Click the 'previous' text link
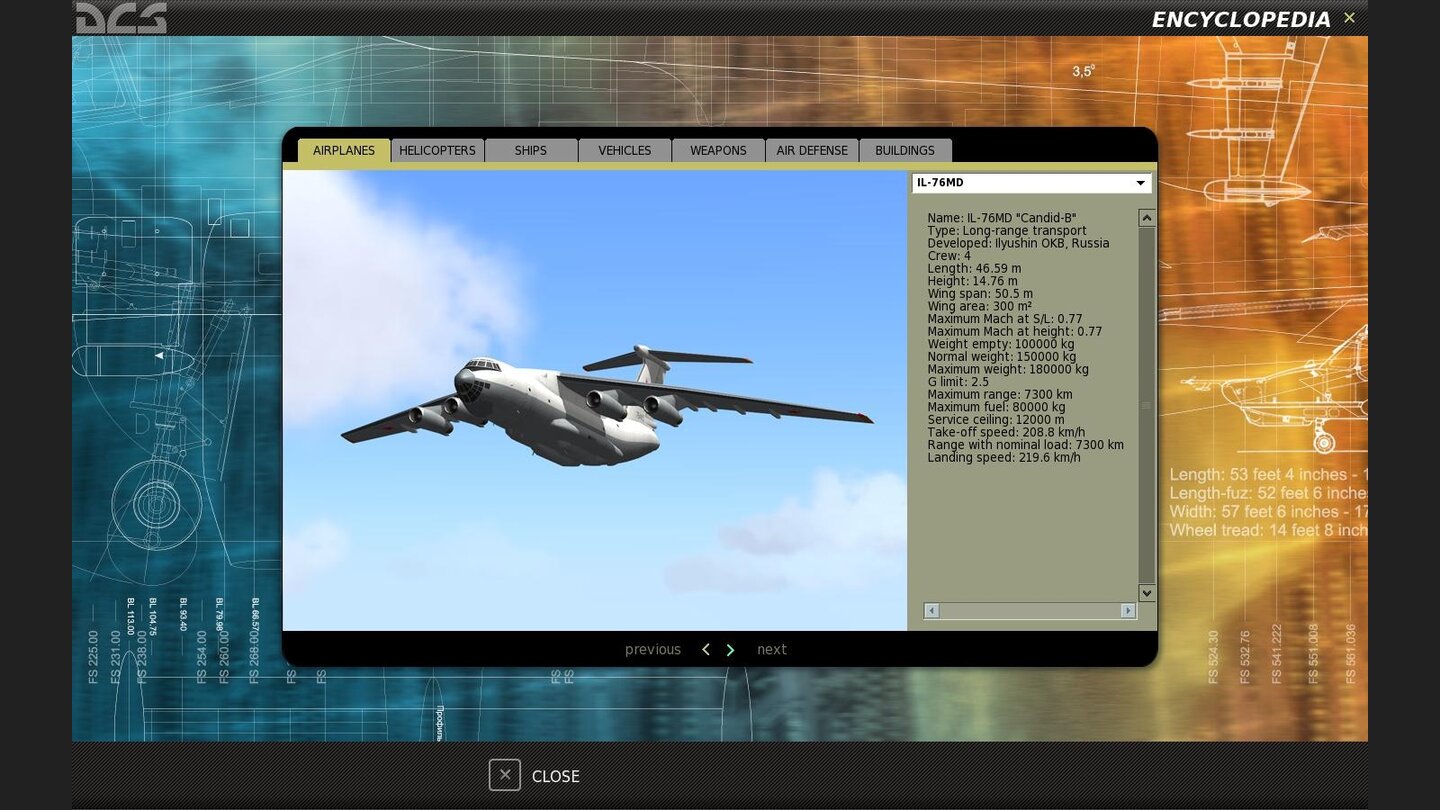This screenshot has height=810, width=1440. click(x=653, y=650)
